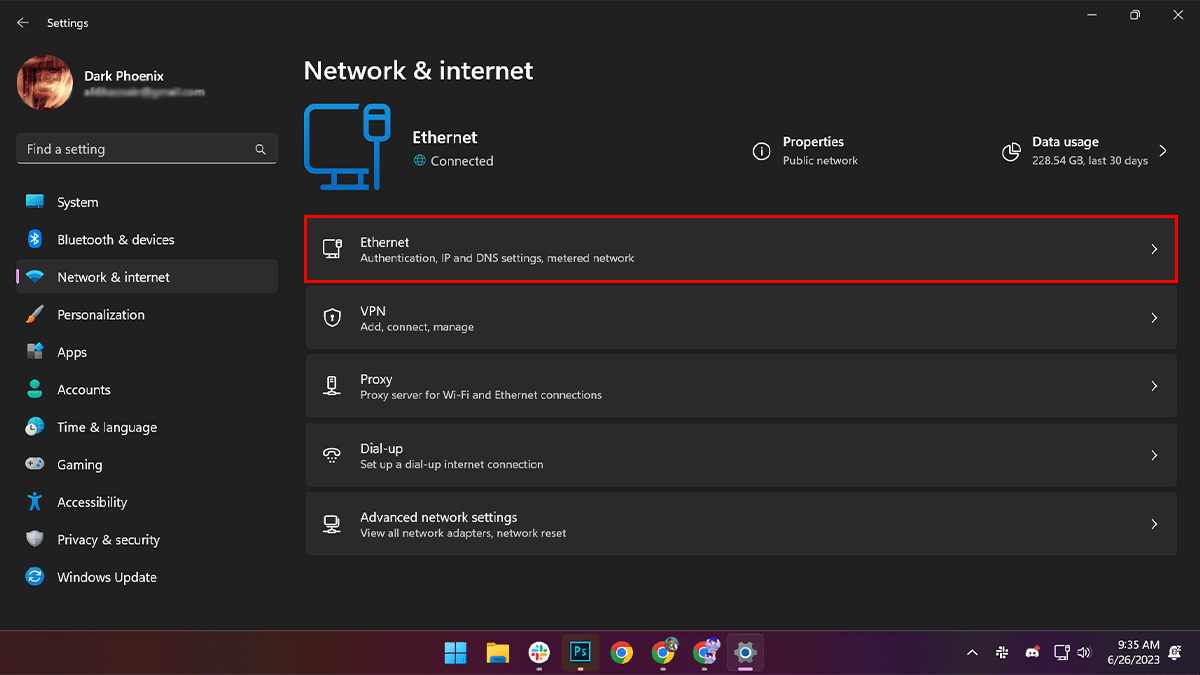Expand hidden icons in the system tray

(971, 652)
